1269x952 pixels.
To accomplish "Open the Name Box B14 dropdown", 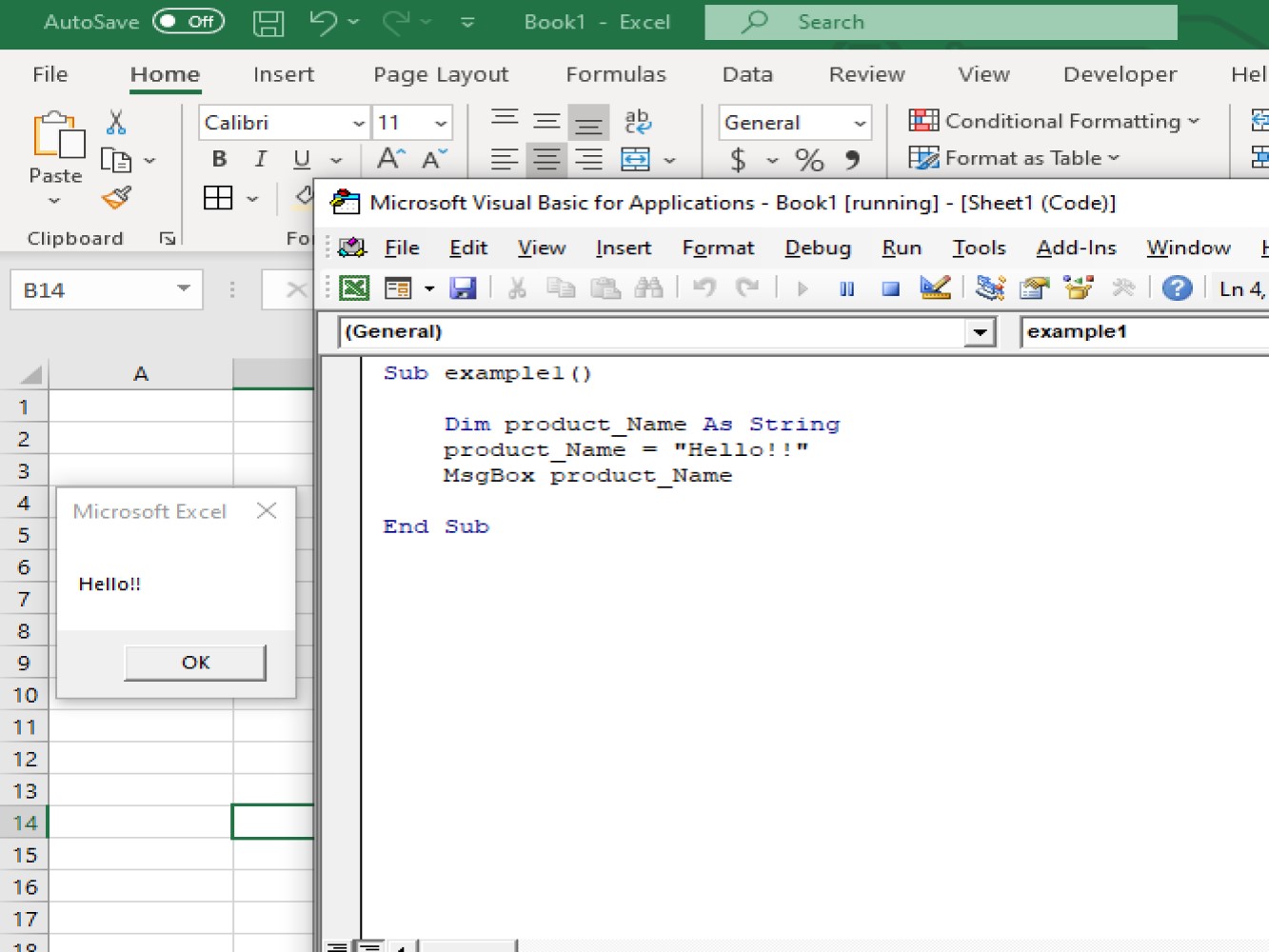I will coord(184,288).
